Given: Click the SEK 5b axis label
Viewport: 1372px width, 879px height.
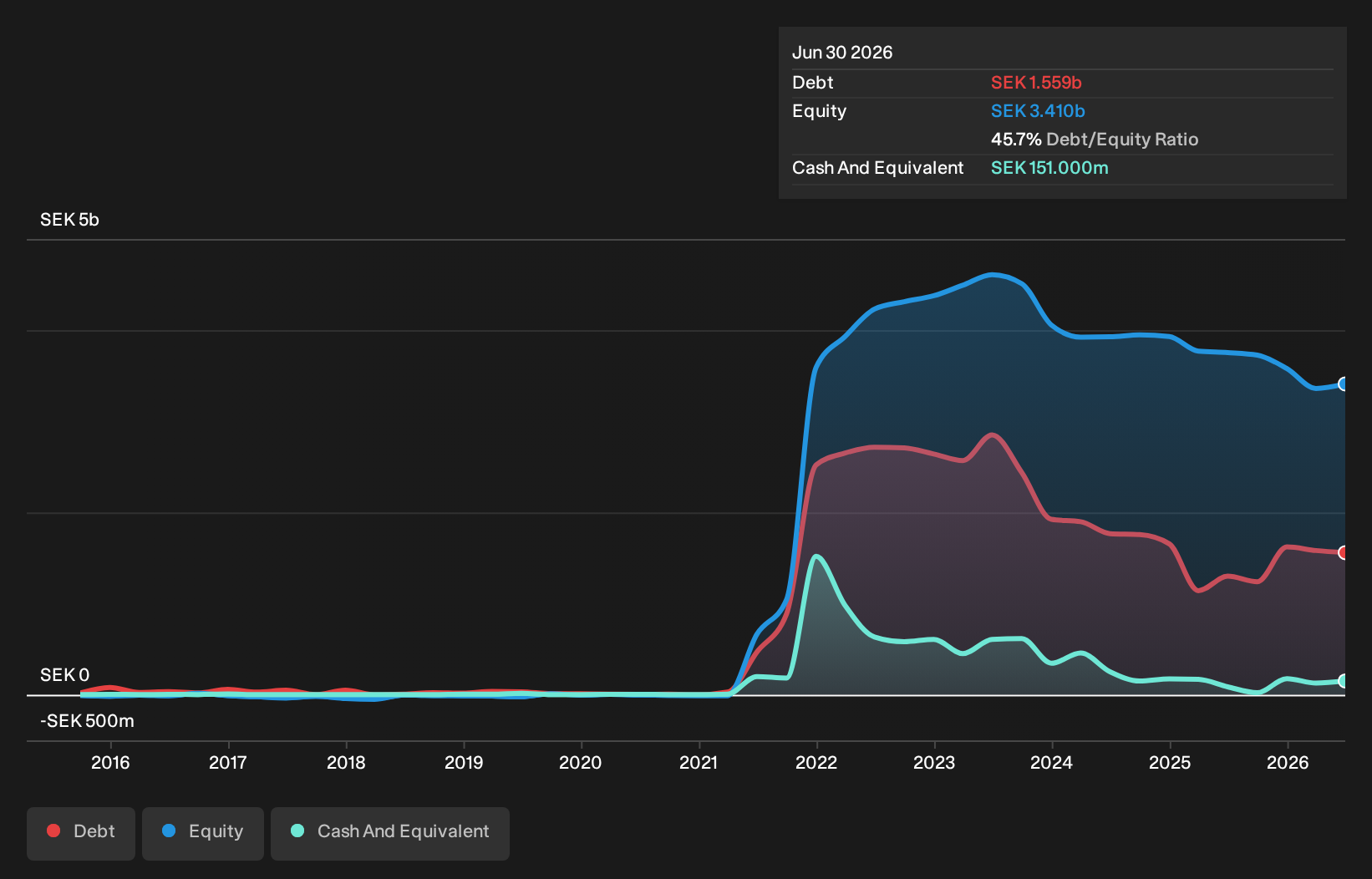Looking at the screenshot, I should pyautogui.click(x=69, y=220).
